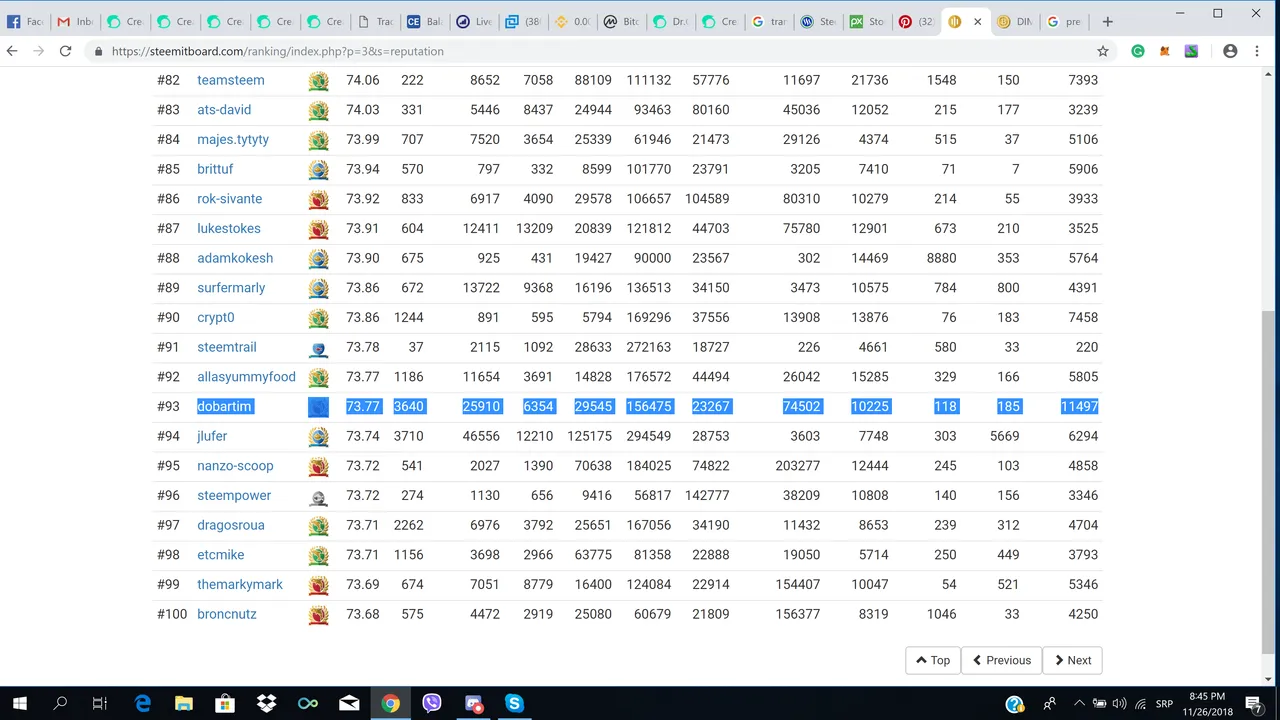
Task: Open ats-david user link
Action: 224,110
